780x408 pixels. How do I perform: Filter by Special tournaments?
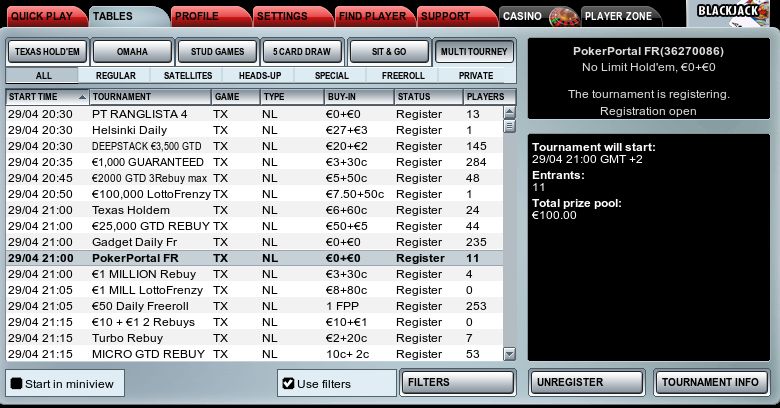point(331,76)
